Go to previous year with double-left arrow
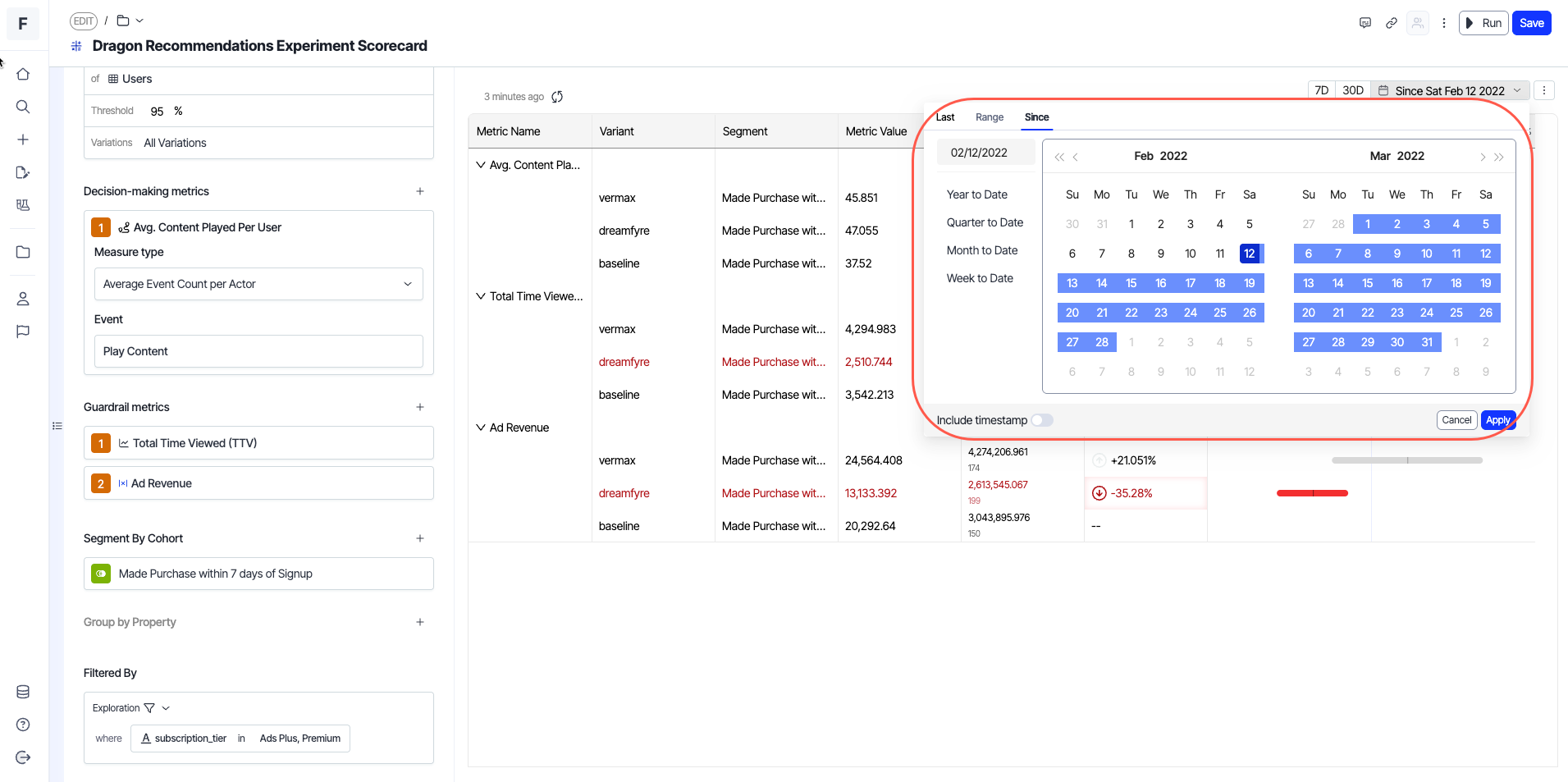This screenshot has width=1568, height=782. pyautogui.click(x=1059, y=157)
